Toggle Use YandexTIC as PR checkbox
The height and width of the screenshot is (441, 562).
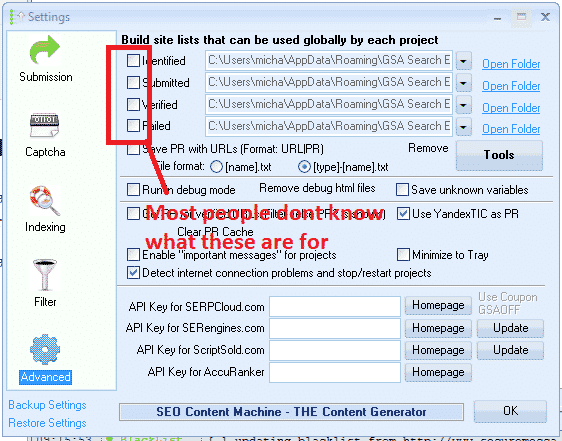pos(403,214)
